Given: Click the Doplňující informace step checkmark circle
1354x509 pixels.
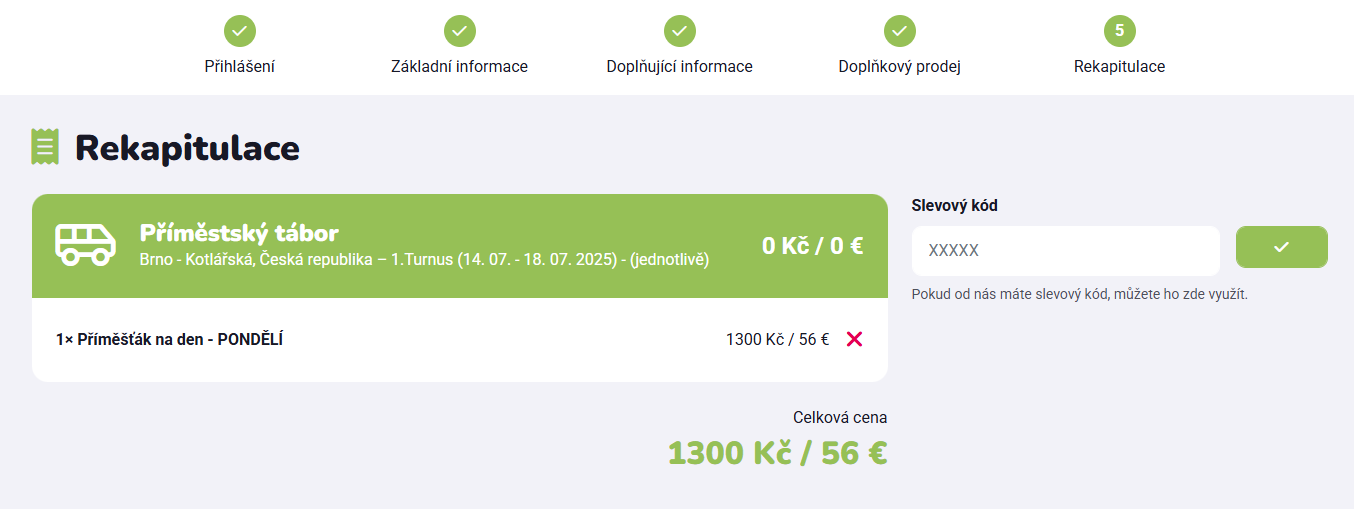Looking at the screenshot, I should (x=680, y=31).
